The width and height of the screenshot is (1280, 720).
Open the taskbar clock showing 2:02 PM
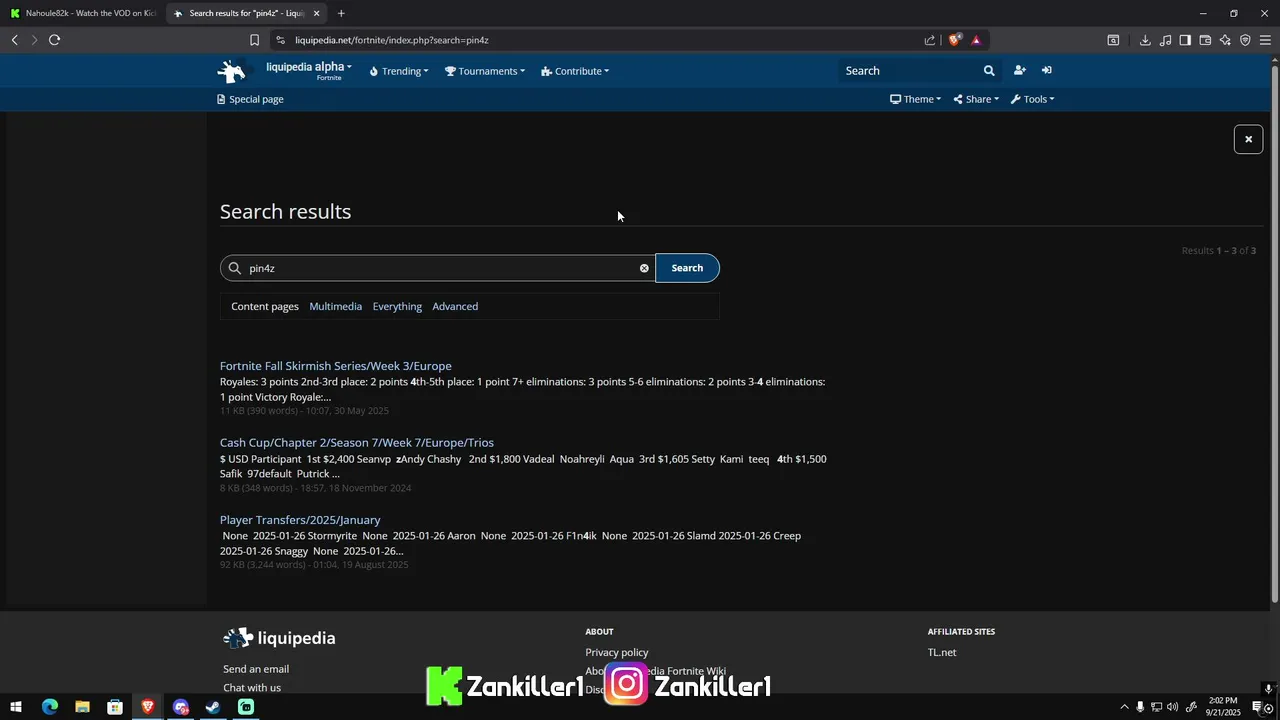[x=1223, y=707]
